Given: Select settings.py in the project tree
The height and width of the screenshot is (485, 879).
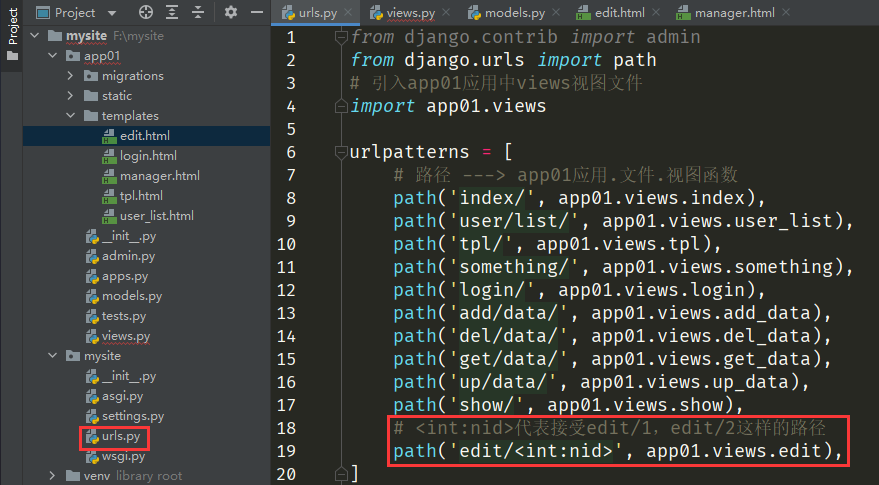Looking at the screenshot, I should [x=132, y=416].
